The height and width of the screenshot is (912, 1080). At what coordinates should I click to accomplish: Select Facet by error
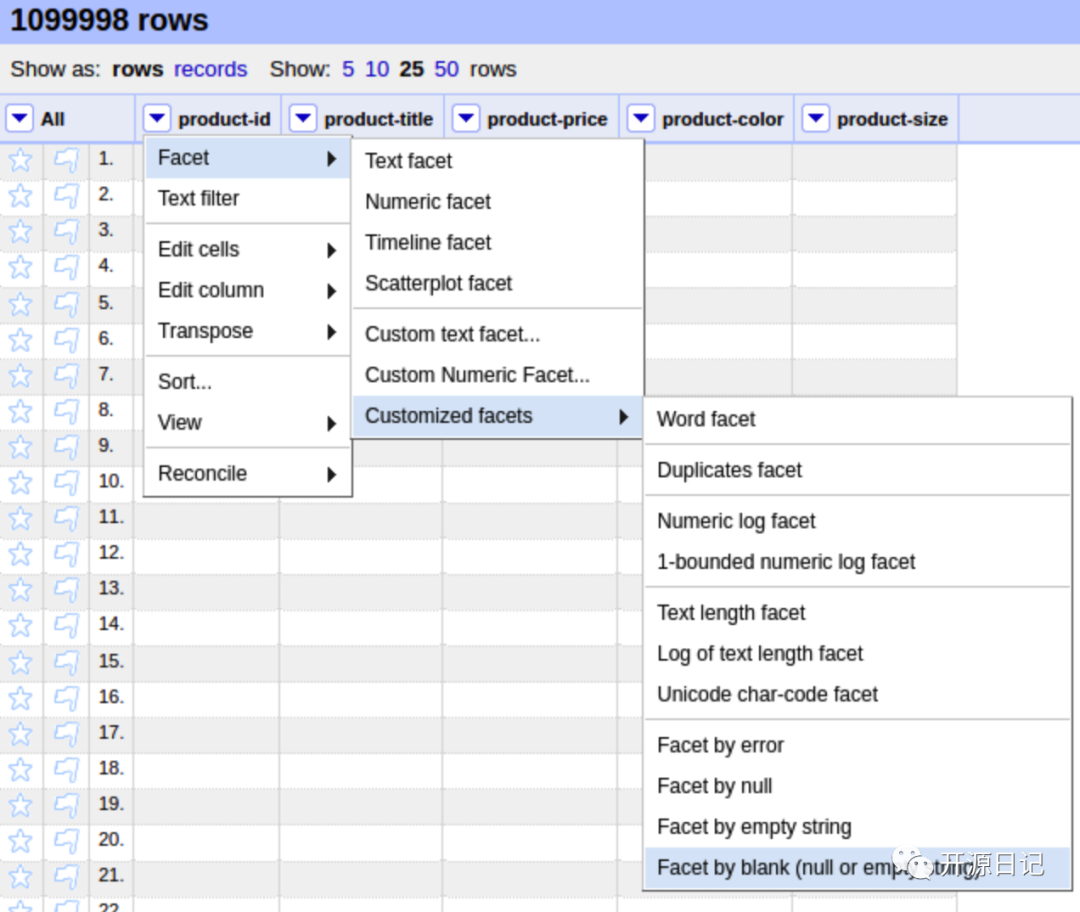pos(858,745)
